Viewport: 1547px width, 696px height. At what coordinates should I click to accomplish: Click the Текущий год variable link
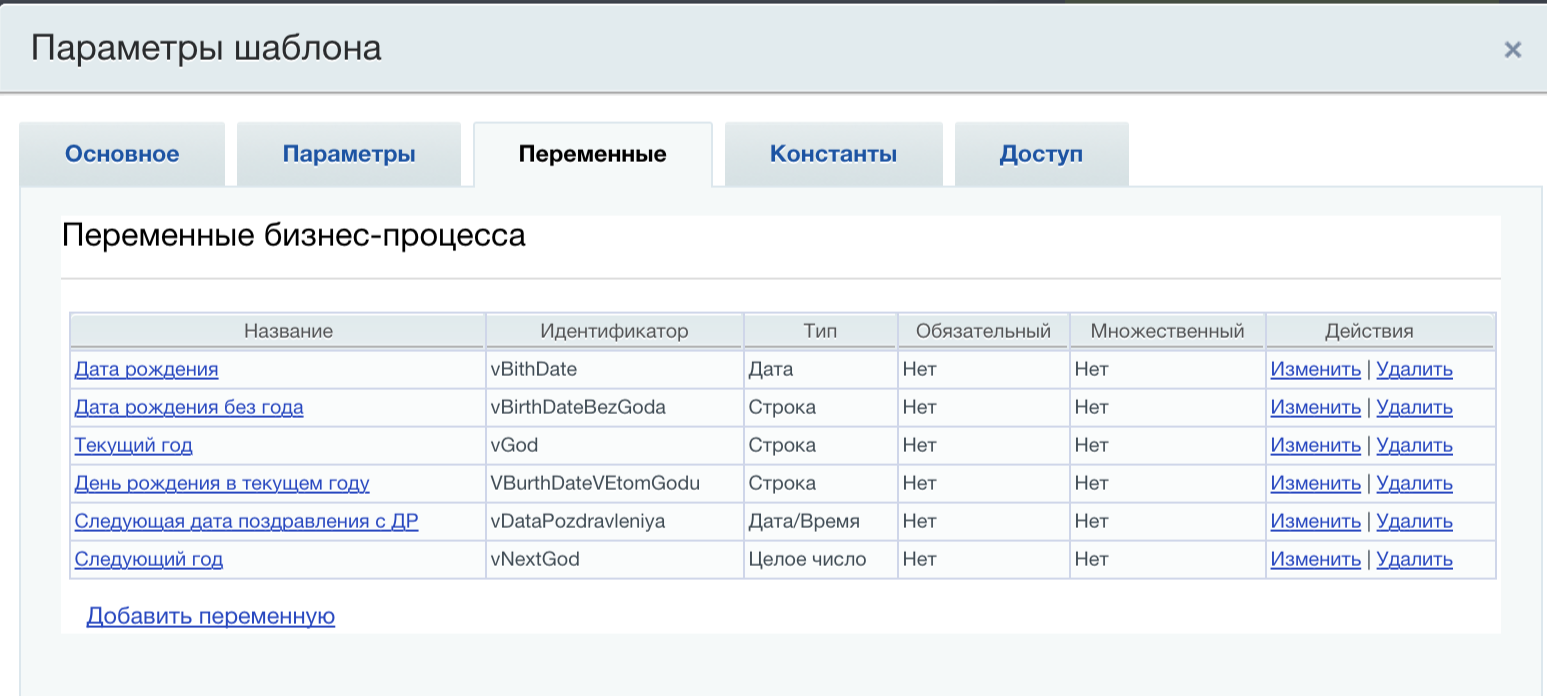(x=133, y=445)
